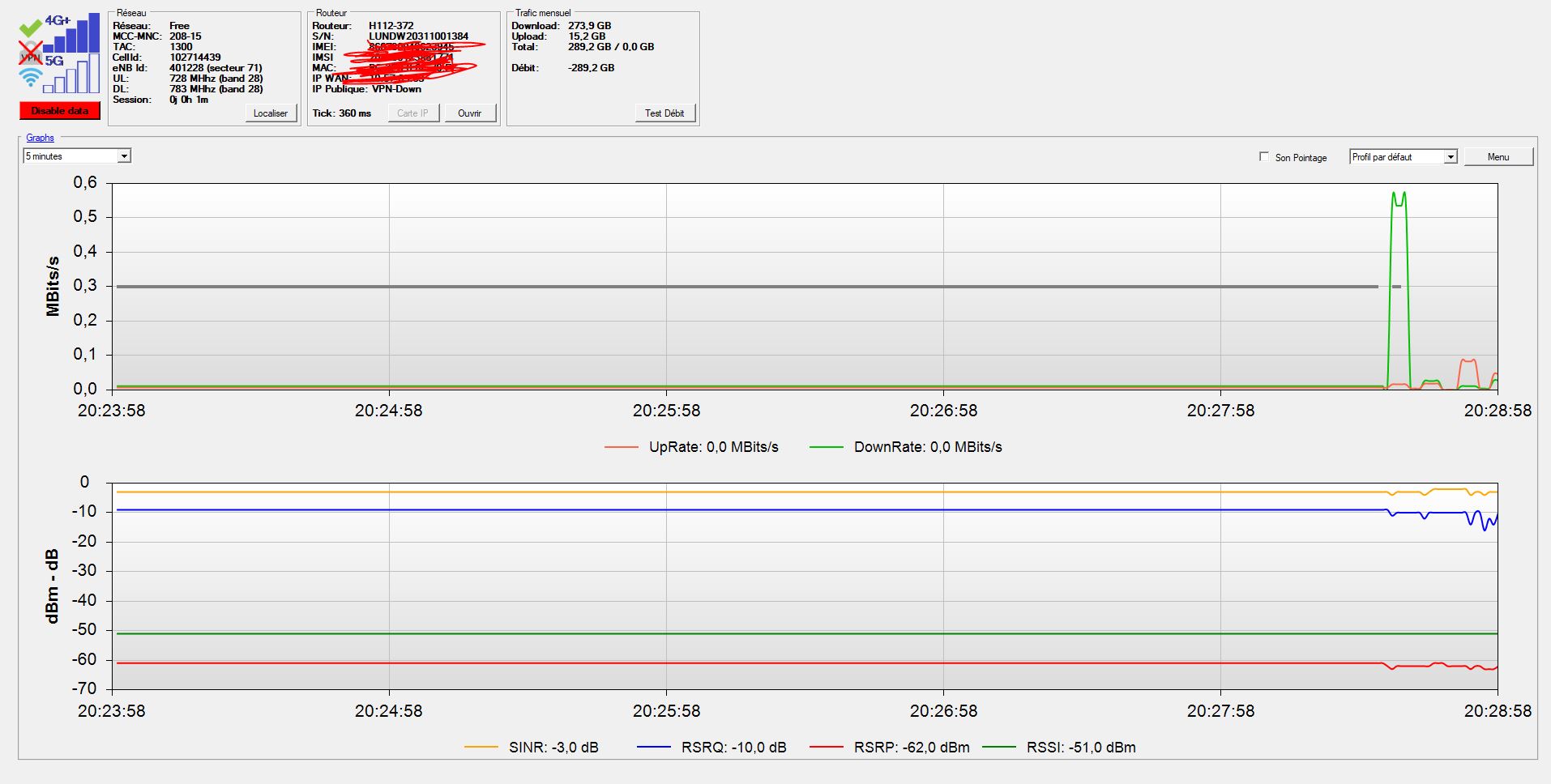This screenshot has height=784, width=1551.
Task: Click the DL frequency 783 MHhz (band 28)
Action: point(216,89)
